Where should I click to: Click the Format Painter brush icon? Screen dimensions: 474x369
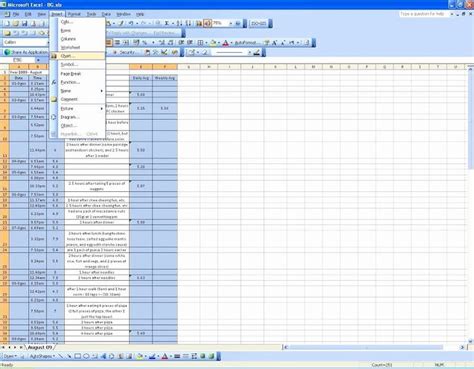tap(121, 23)
